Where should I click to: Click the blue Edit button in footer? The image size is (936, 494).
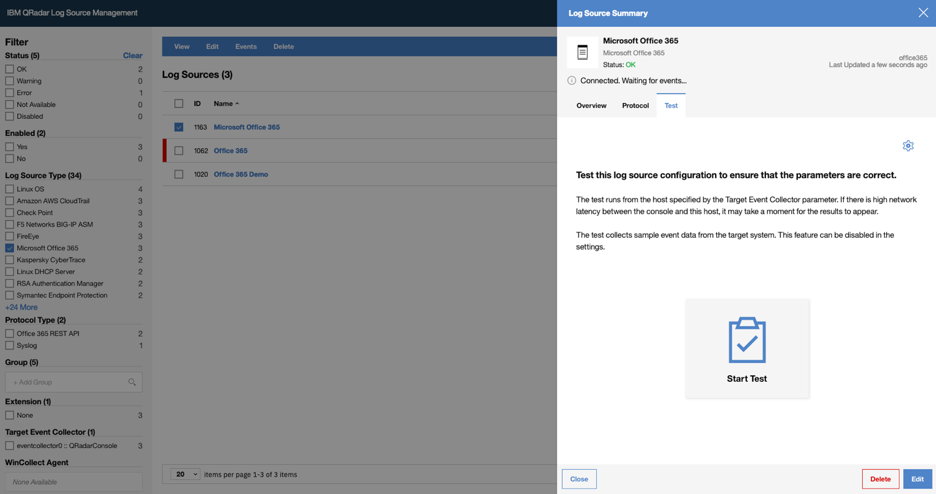[917, 479]
